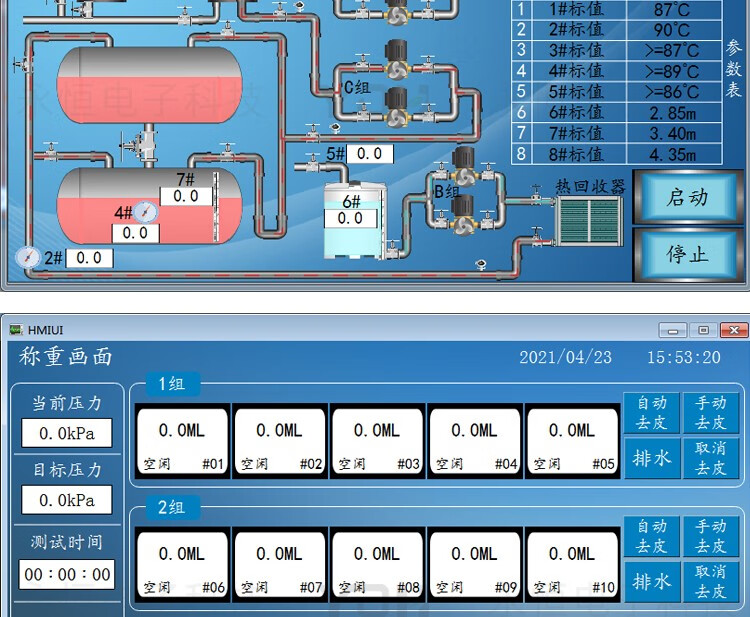
Task: Click the 5# value input field
Action: [369, 154]
